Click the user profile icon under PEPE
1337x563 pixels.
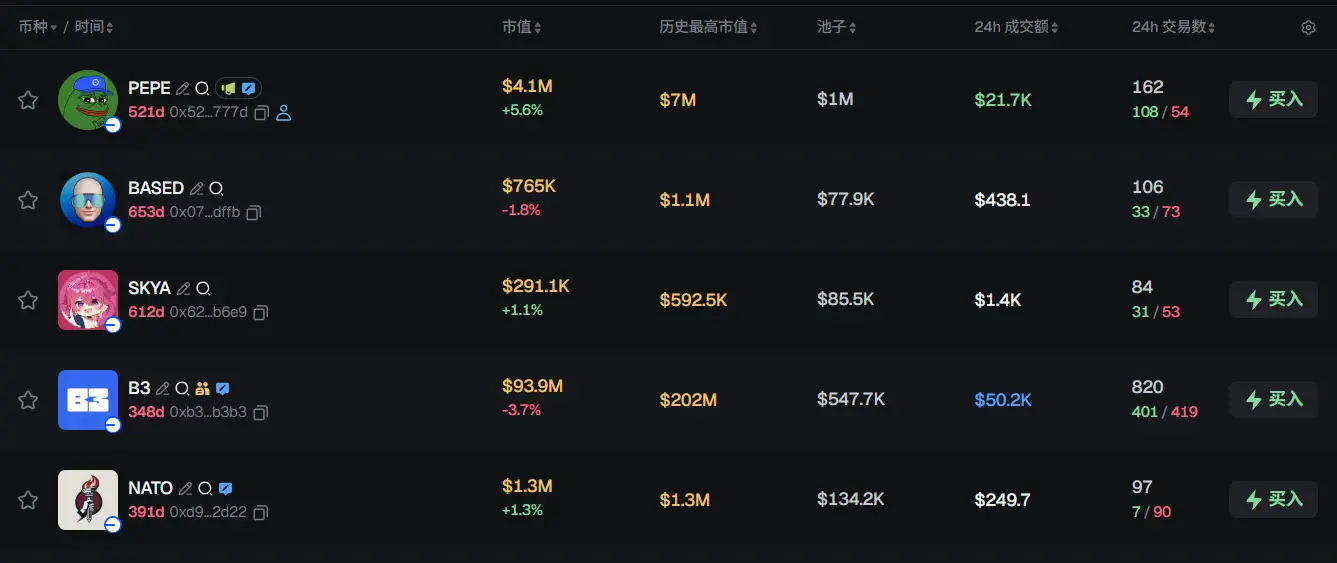coord(283,113)
